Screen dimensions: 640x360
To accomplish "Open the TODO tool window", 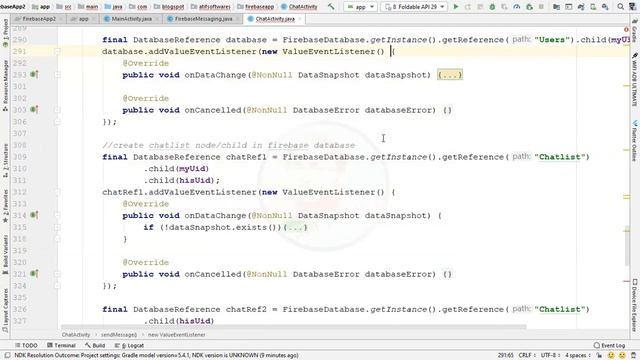I will point(26,345).
